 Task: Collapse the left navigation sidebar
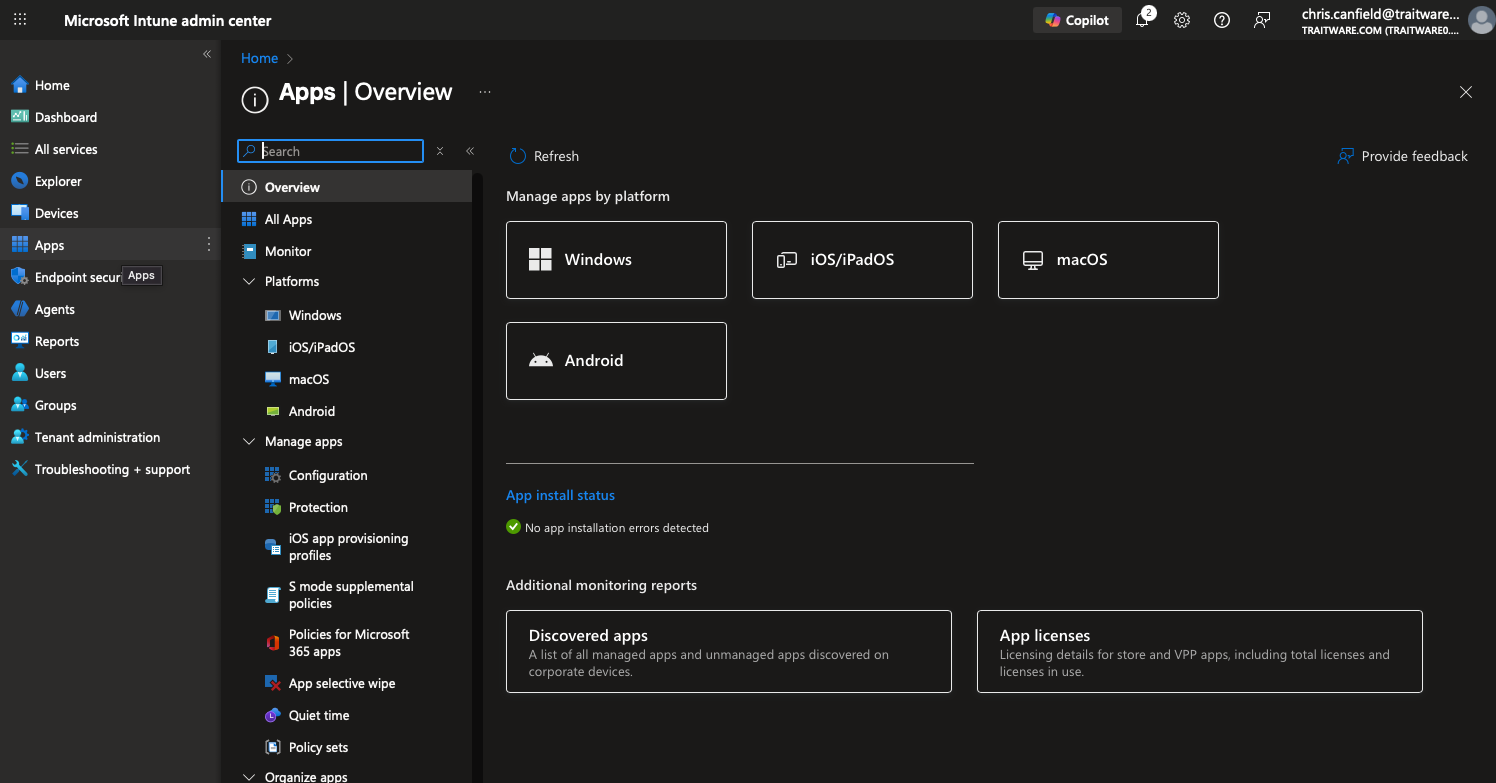click(x=207, y=54)
